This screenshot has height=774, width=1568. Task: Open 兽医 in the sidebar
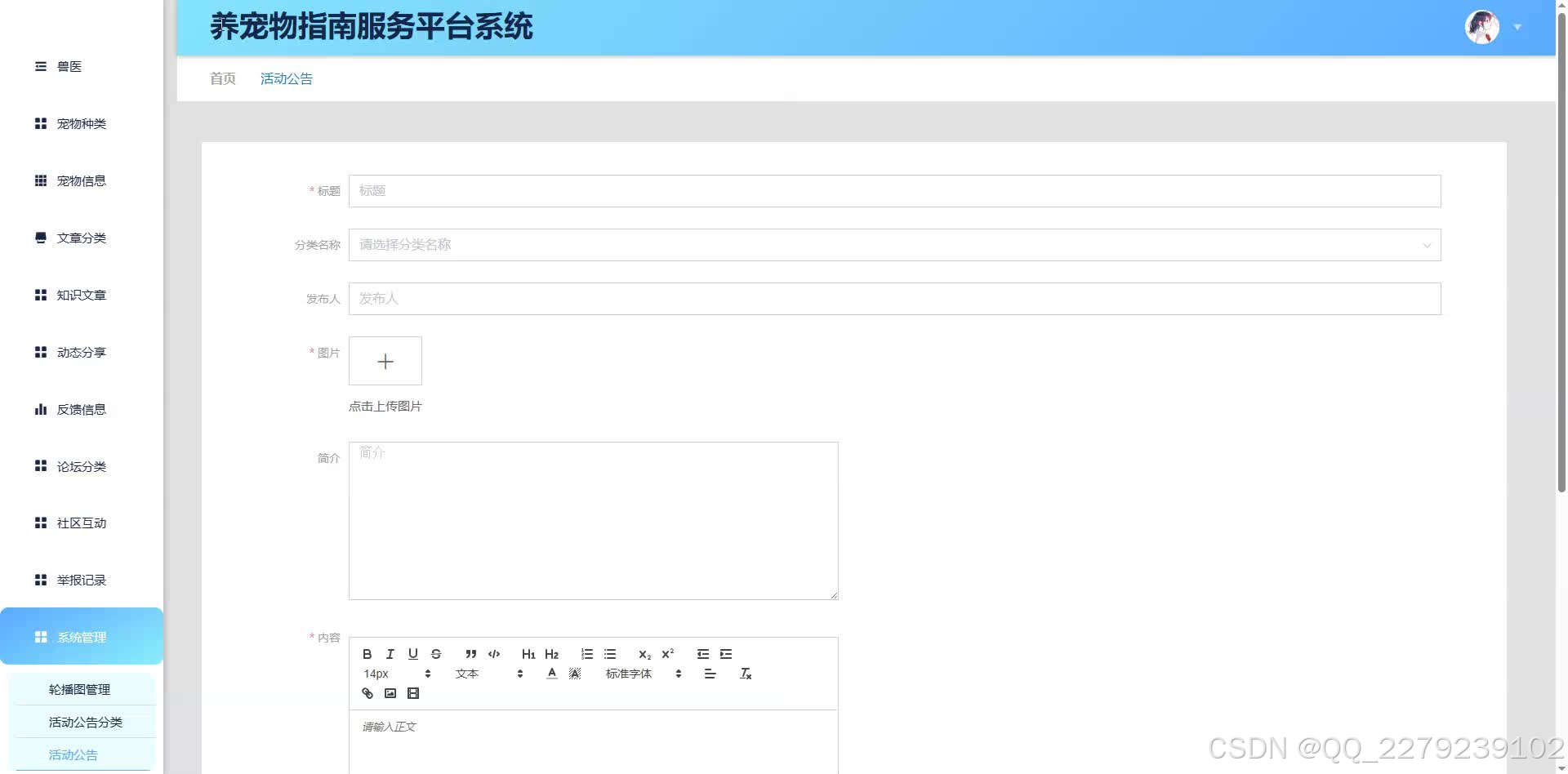point(82,66)
